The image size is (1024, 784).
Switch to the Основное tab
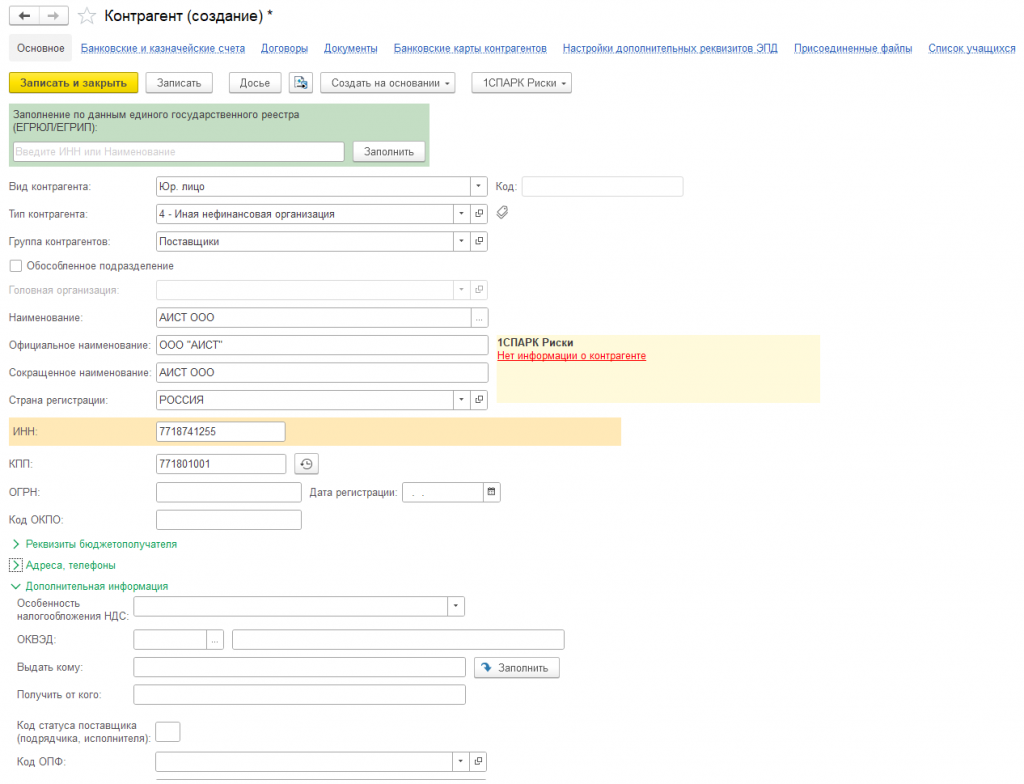pos(40,48)
